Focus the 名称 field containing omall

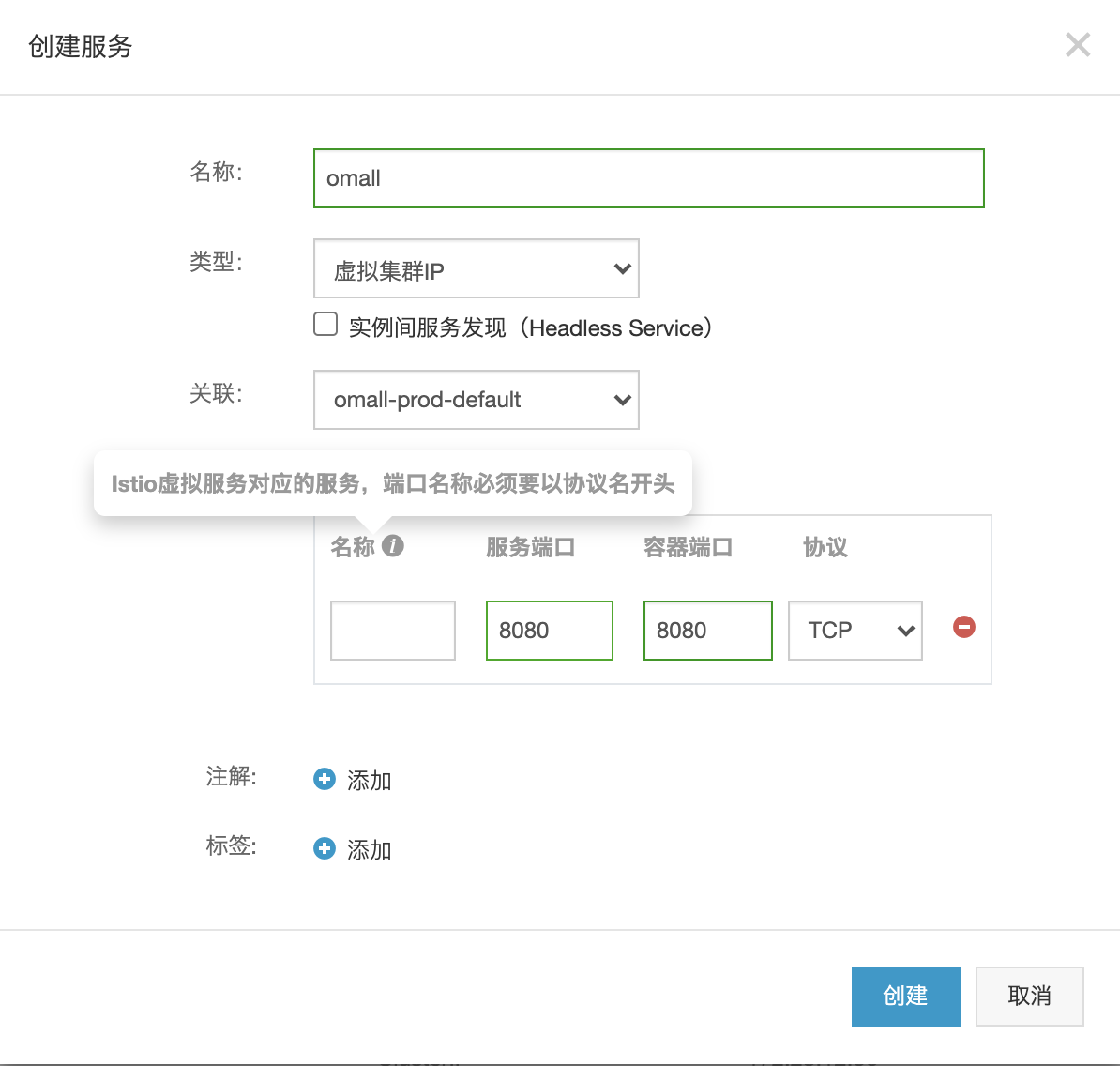point(648,178)
